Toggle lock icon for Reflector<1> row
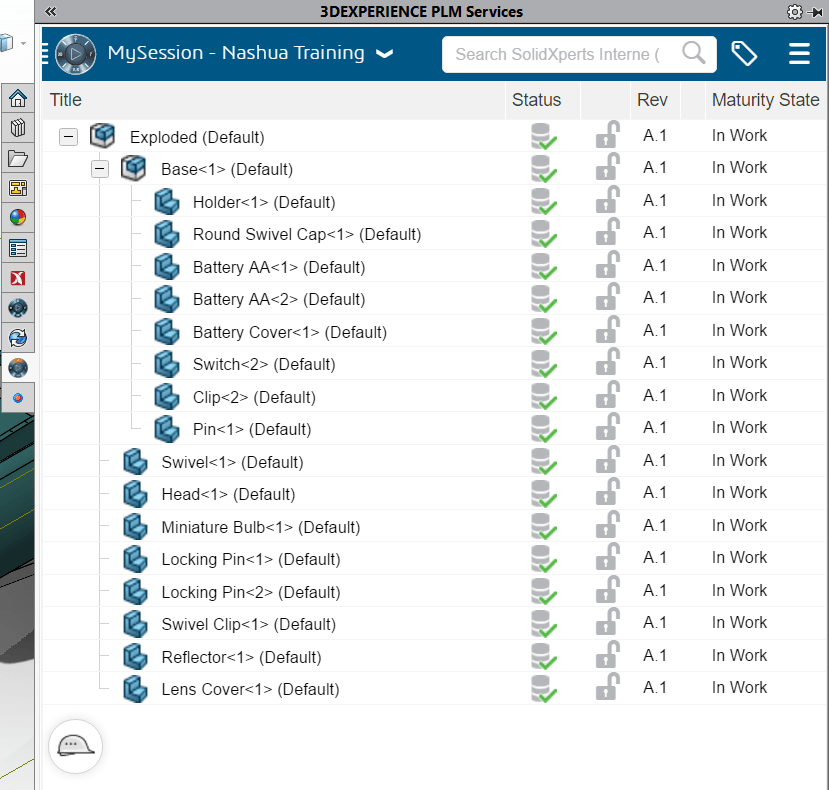 (x=607, y=656)
